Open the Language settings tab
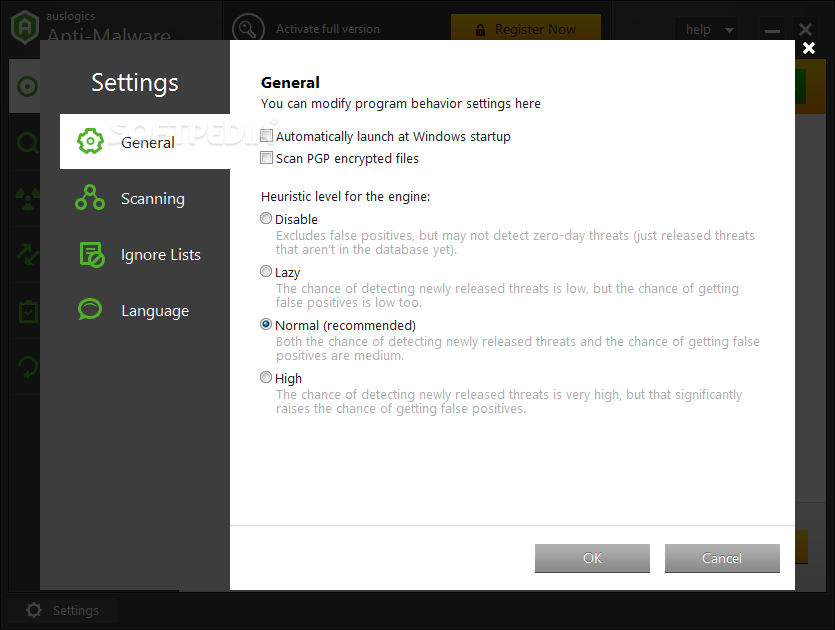Image resolution: width=835 pixels, height=630 pixels. [145, 310]
